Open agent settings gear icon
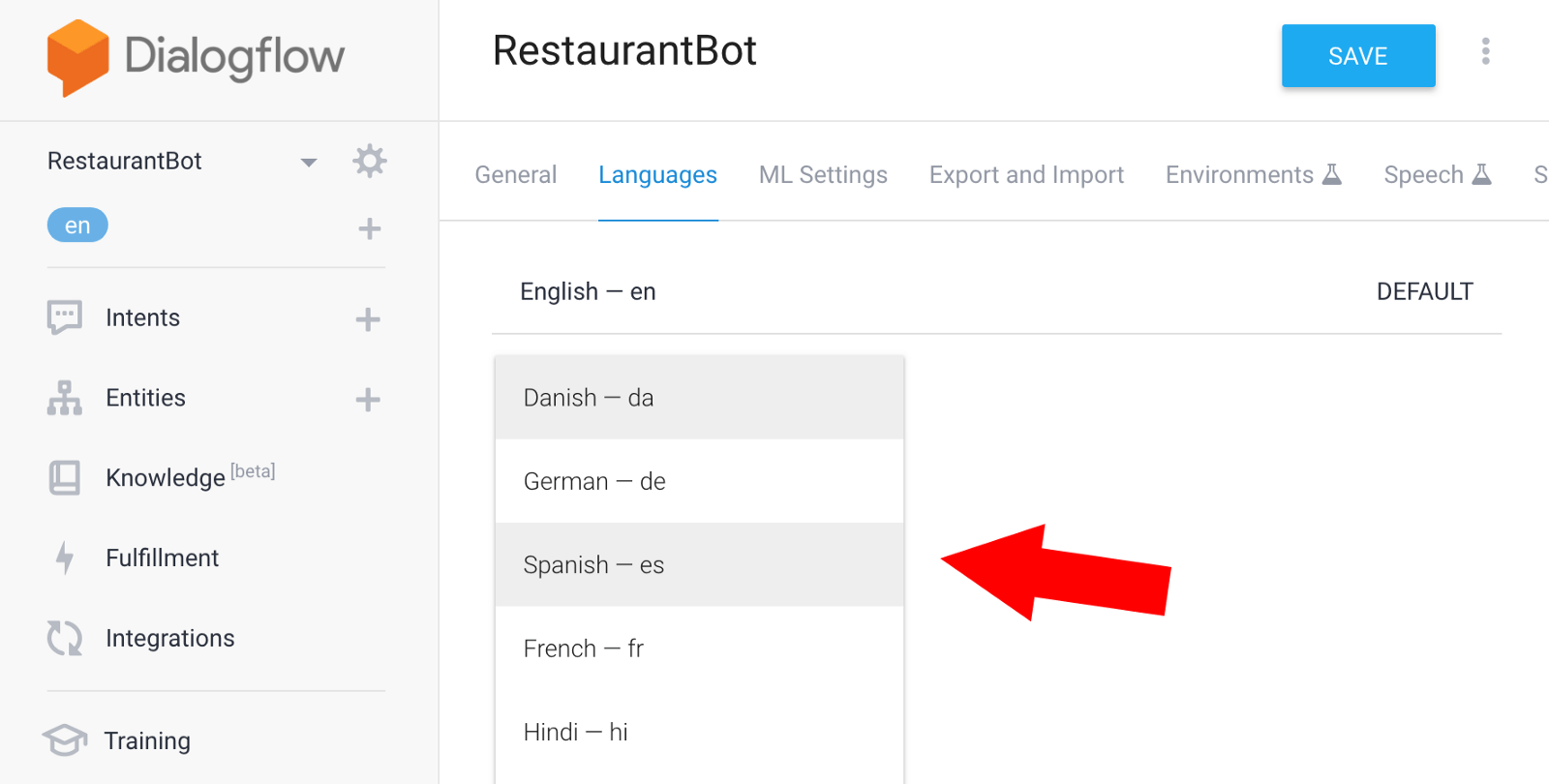 tap(369, 161)
